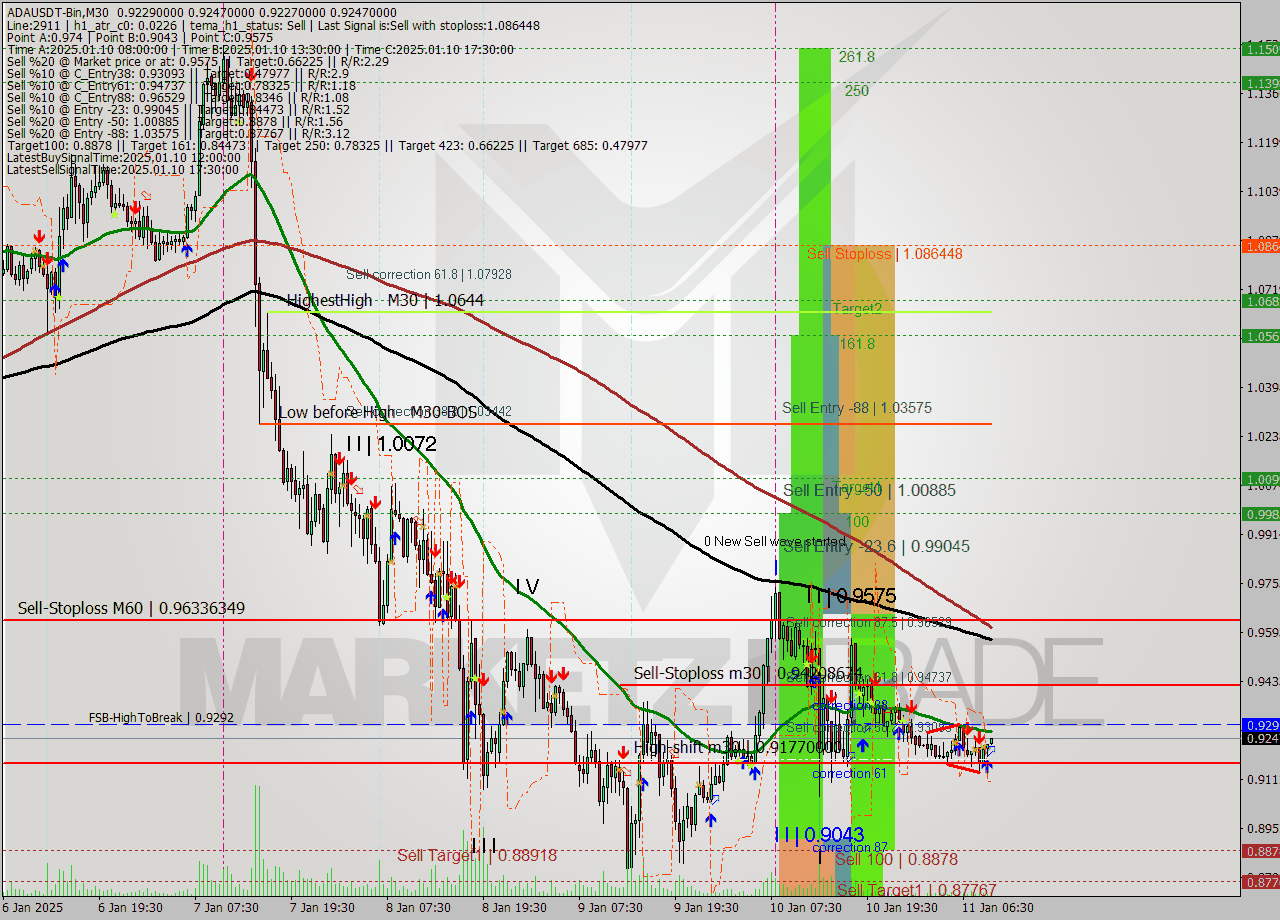This screenshot has width=1280, height=920.
Task: Click the '261.8' Fibonacci level label
Action: 857,57
